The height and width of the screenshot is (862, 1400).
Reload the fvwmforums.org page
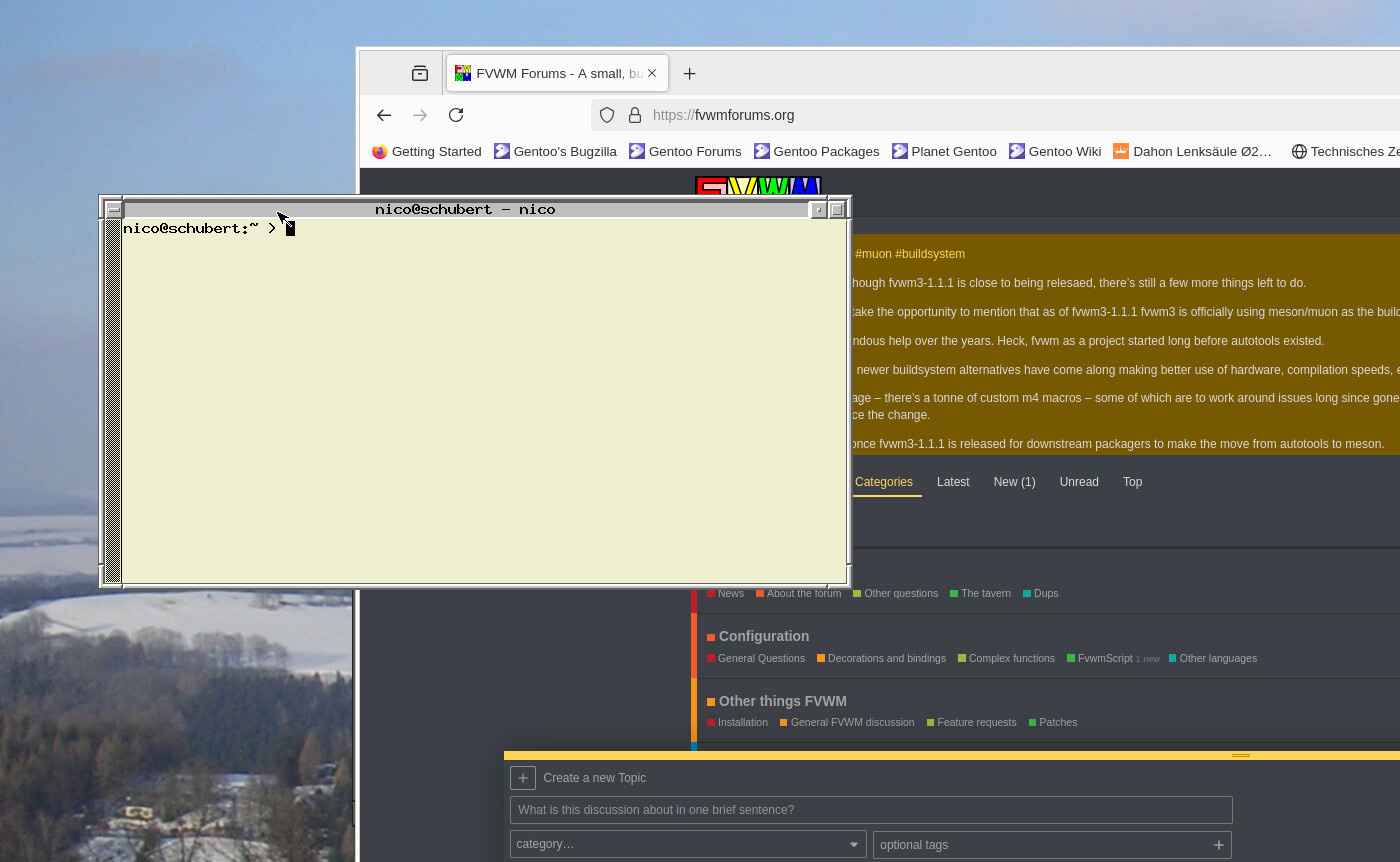point(456,115)
